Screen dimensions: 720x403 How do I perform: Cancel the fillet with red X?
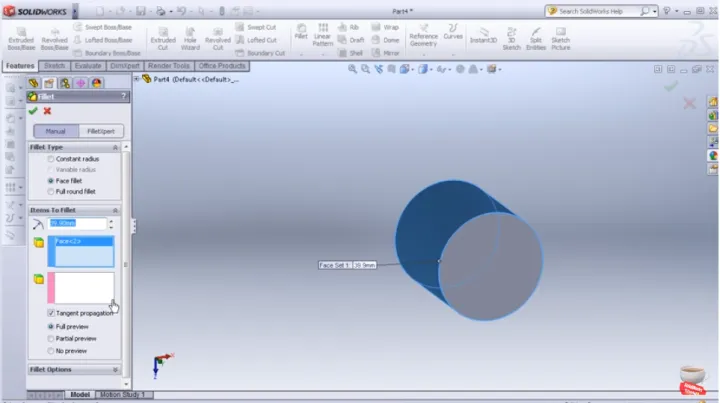47,111
